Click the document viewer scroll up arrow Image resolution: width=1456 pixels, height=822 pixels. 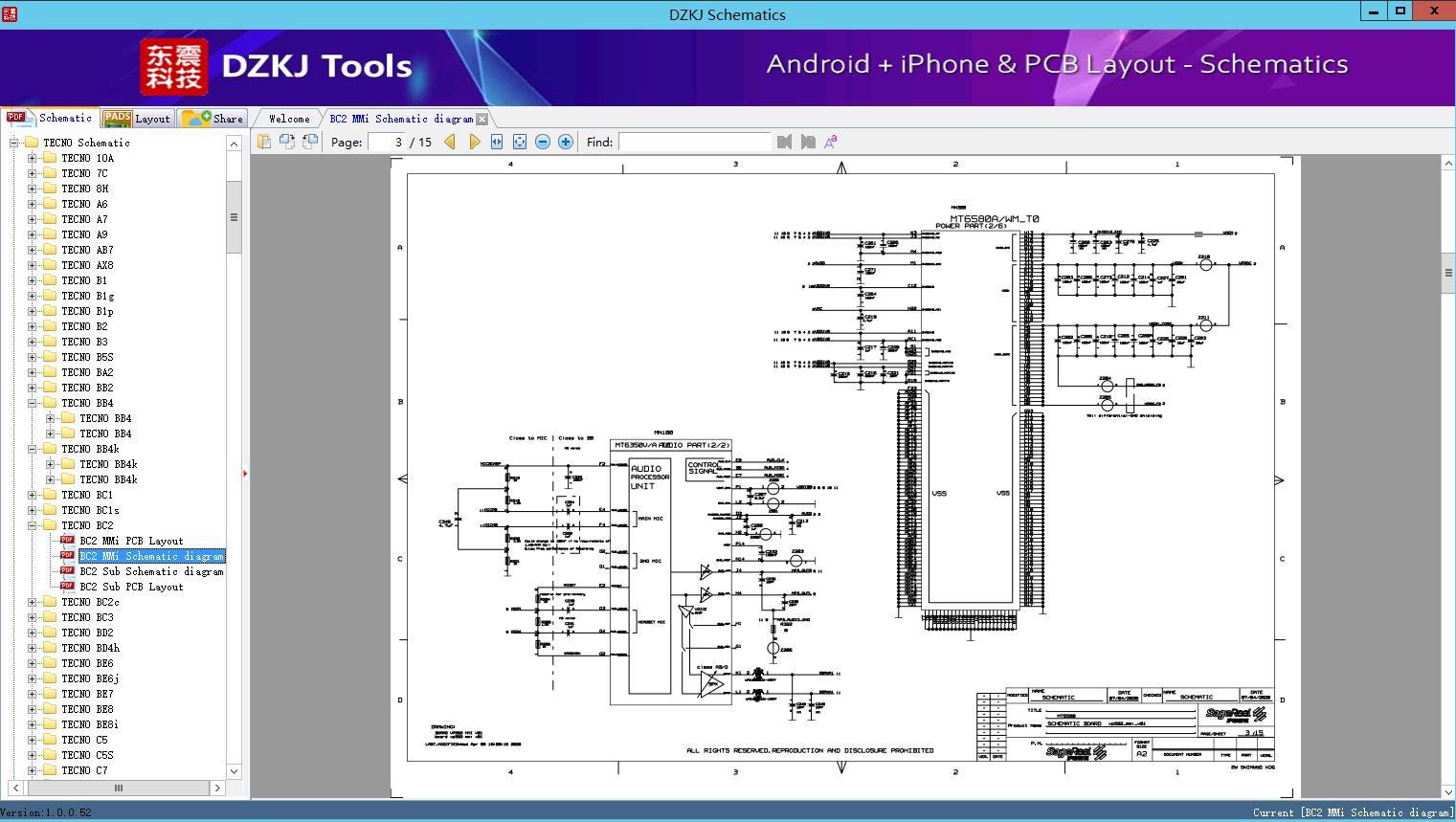[1448, 164]
